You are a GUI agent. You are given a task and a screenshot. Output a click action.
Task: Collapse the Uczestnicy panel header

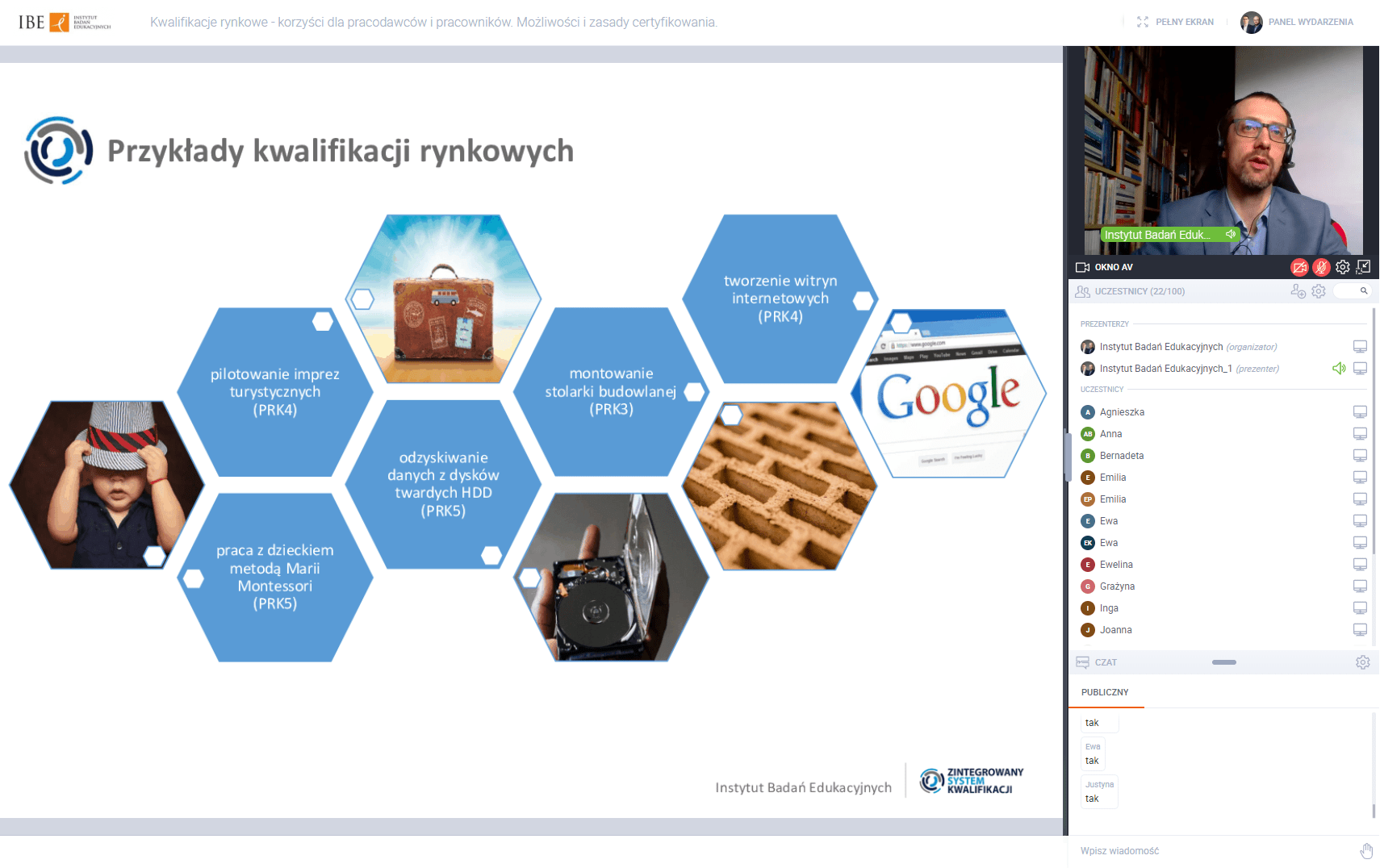1140,291
